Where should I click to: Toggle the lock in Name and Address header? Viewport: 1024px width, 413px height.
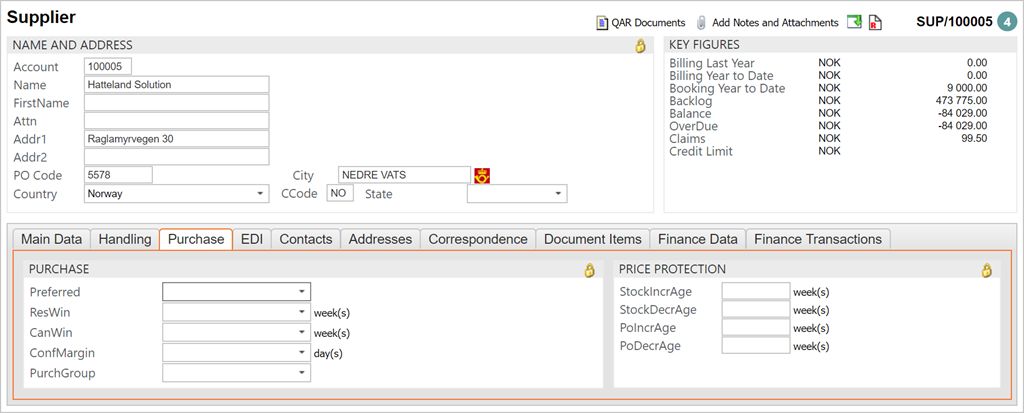coord(640,46)
